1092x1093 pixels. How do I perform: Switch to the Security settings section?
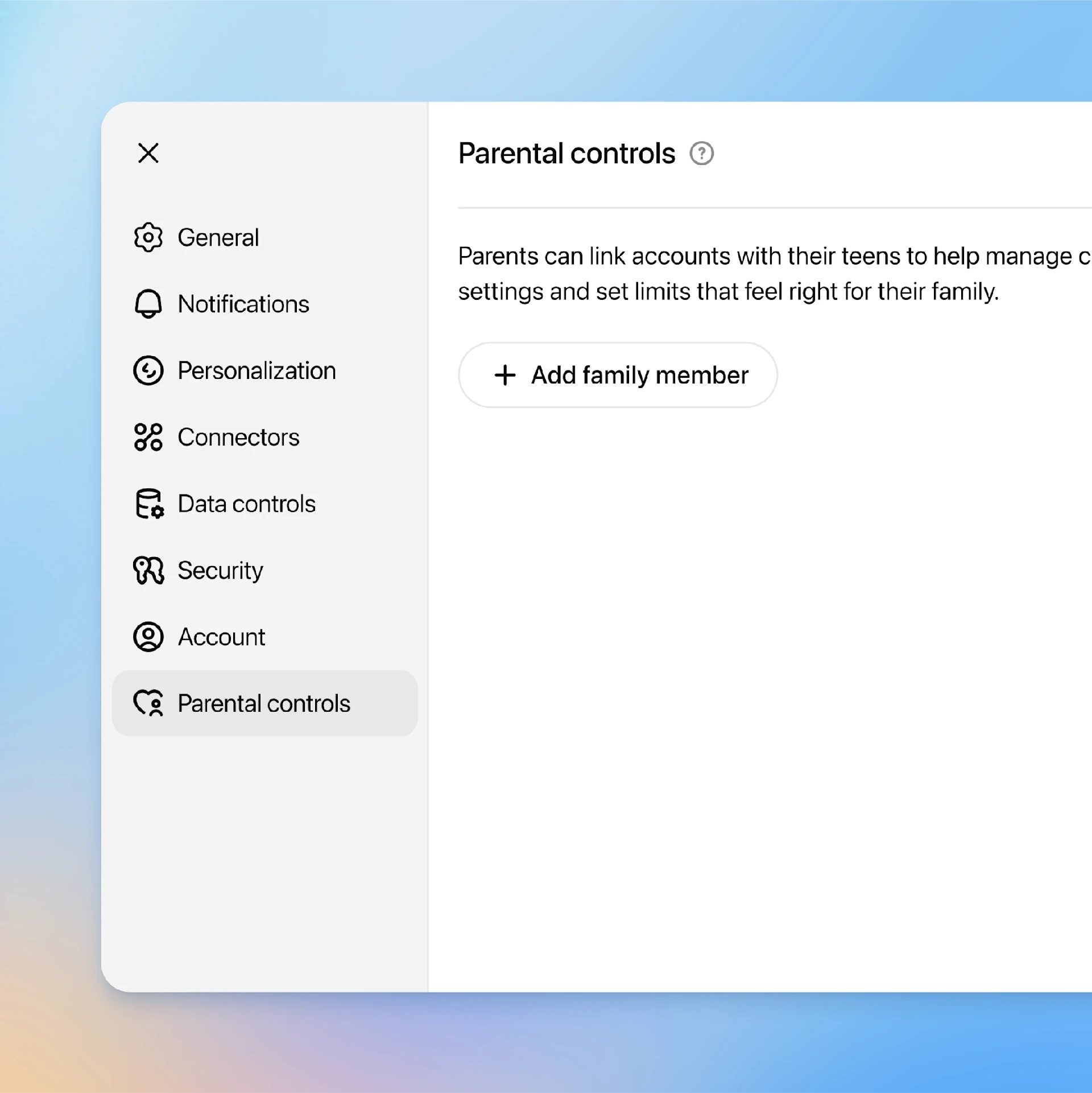pos(220,571)
